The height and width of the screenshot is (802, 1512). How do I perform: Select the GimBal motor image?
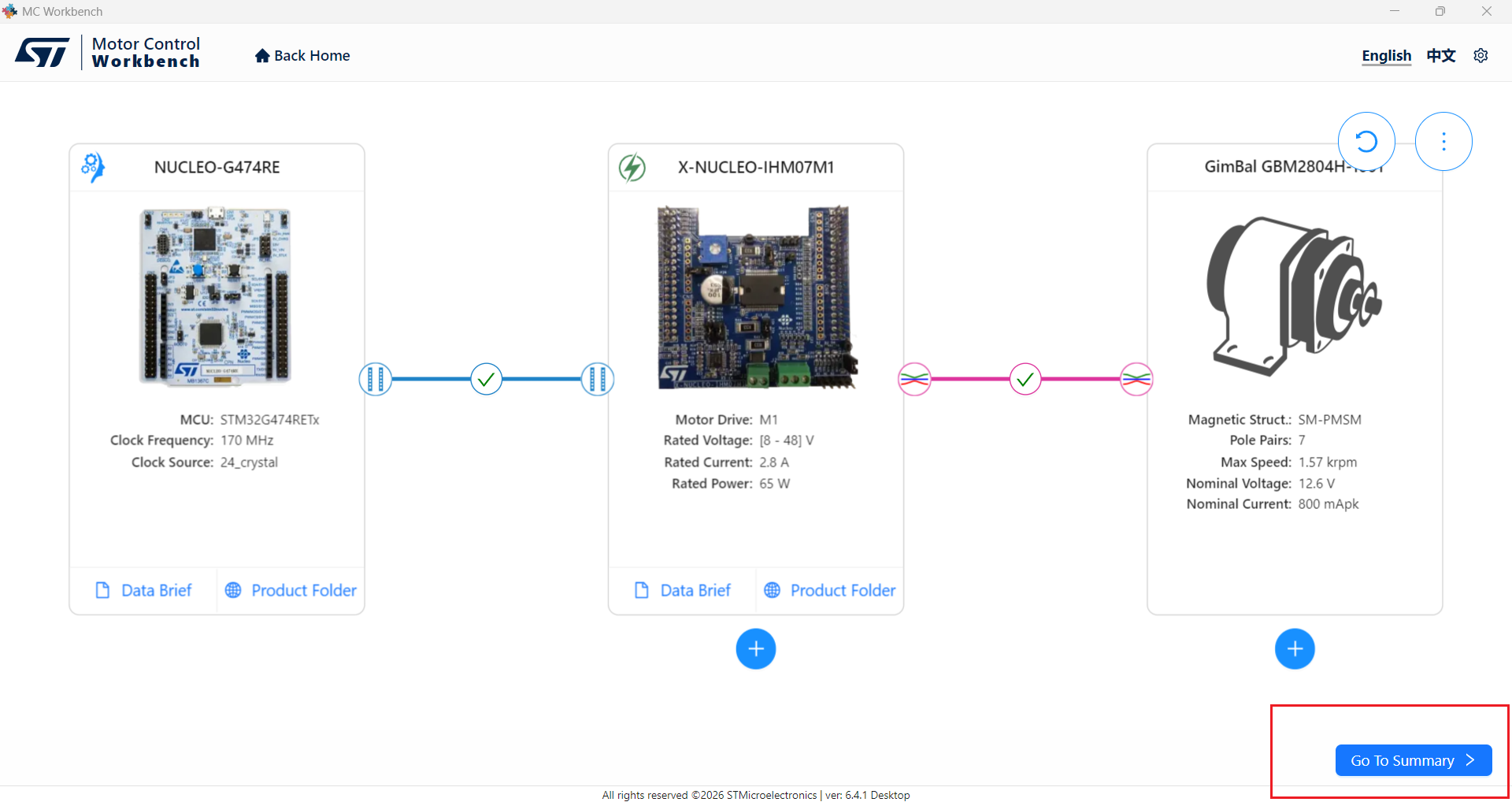[x=1295, y=295]
